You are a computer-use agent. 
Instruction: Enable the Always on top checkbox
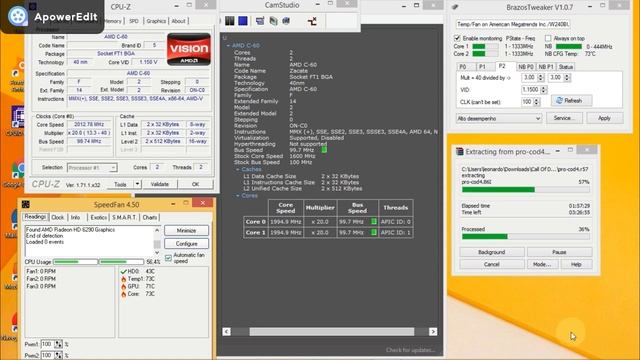(x=548, y=38)
